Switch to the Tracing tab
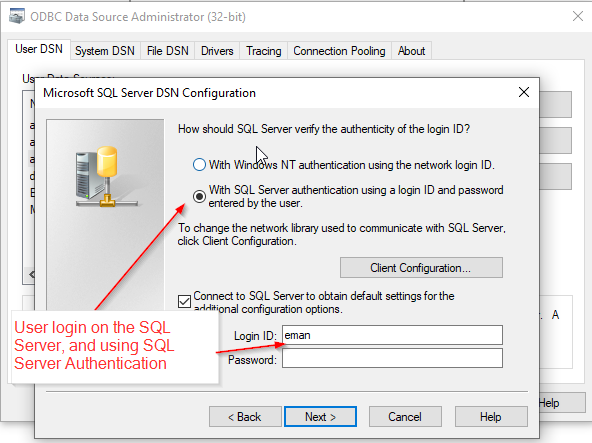The width and height of the screenshot is (592, 443). [x=264, y=51]
